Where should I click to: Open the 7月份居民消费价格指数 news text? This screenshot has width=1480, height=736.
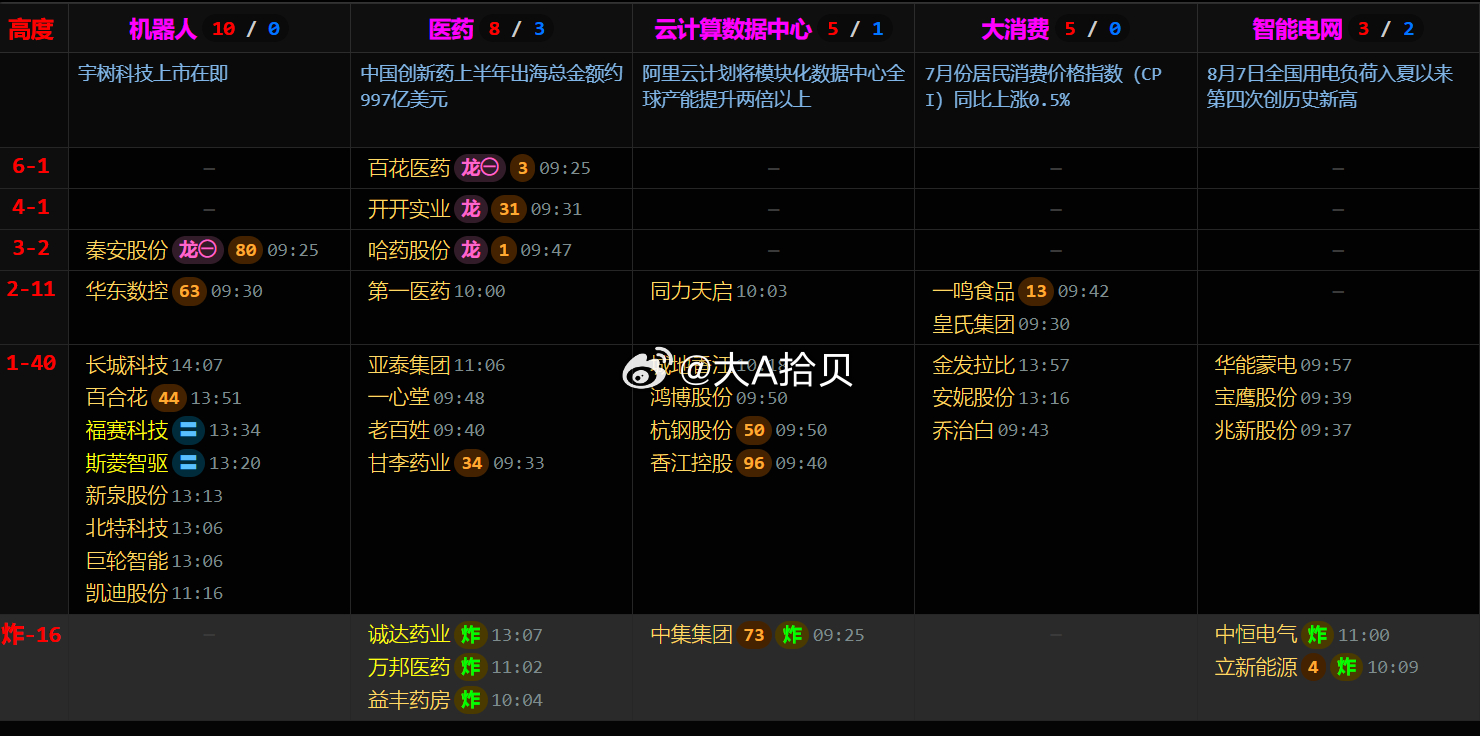[x=1044, y=86]
